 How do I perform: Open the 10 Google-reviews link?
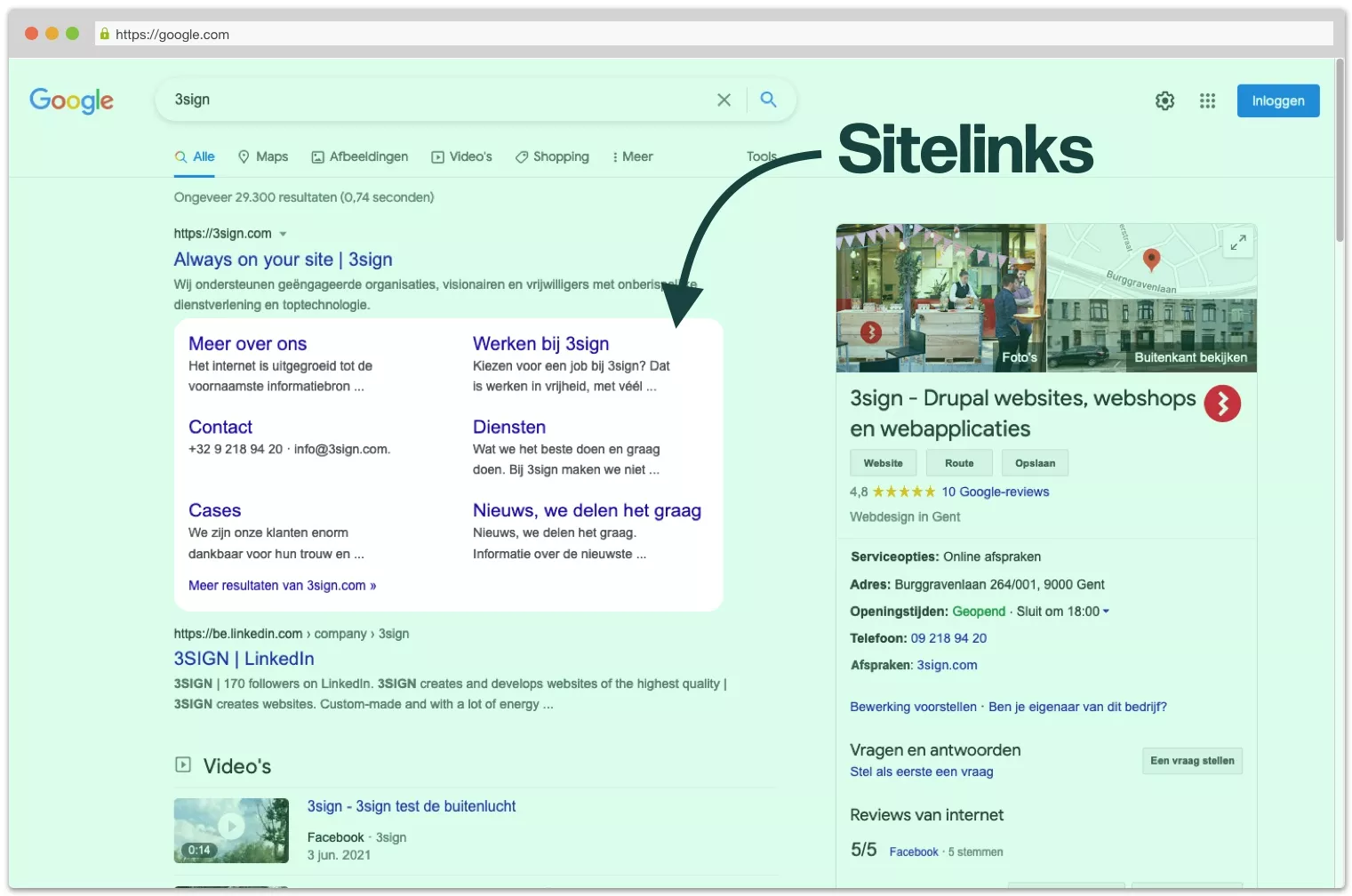point(995,492)
